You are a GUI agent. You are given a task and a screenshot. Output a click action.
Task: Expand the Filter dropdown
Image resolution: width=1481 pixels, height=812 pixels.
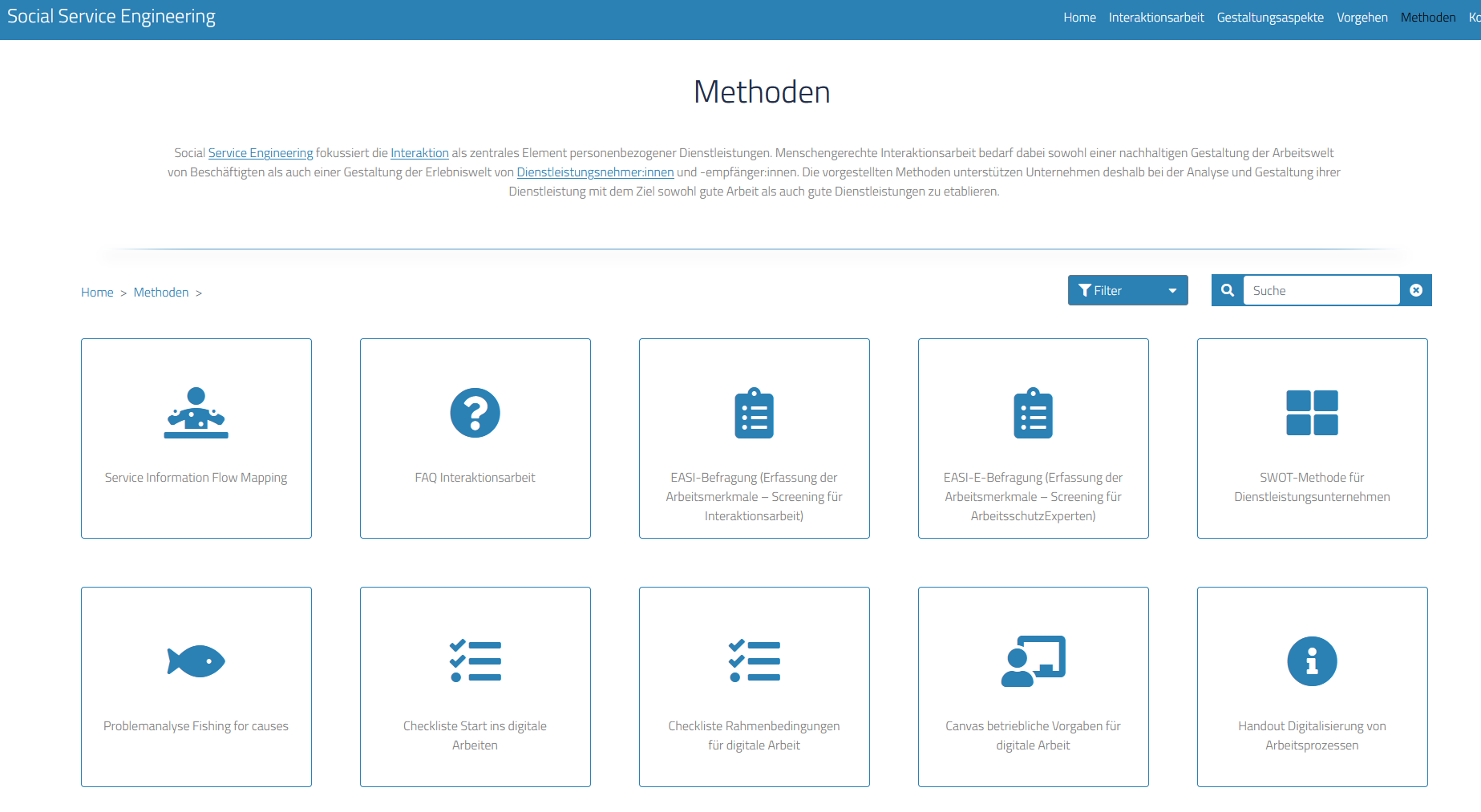pyautogui.click(x=1127, y=290)
